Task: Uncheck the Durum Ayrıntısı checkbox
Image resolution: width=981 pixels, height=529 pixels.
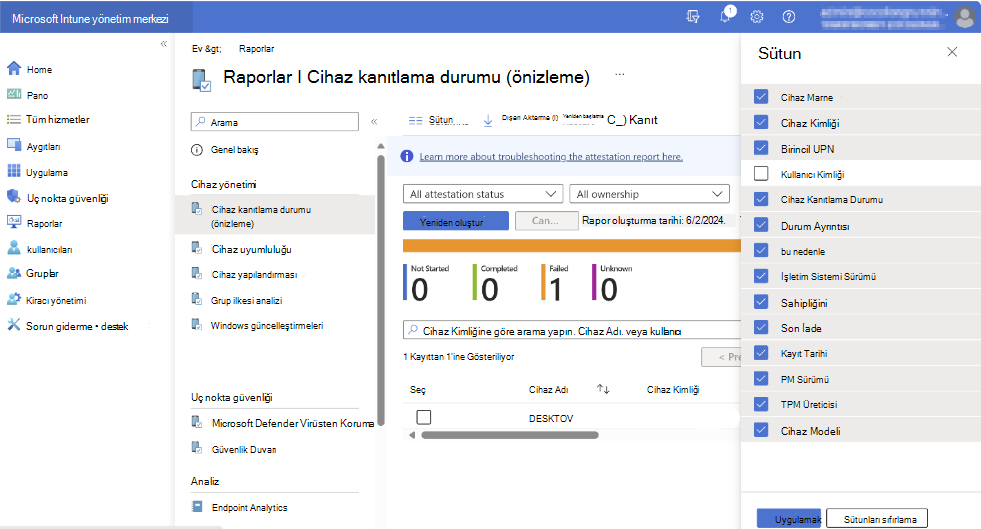Action: 761,224
